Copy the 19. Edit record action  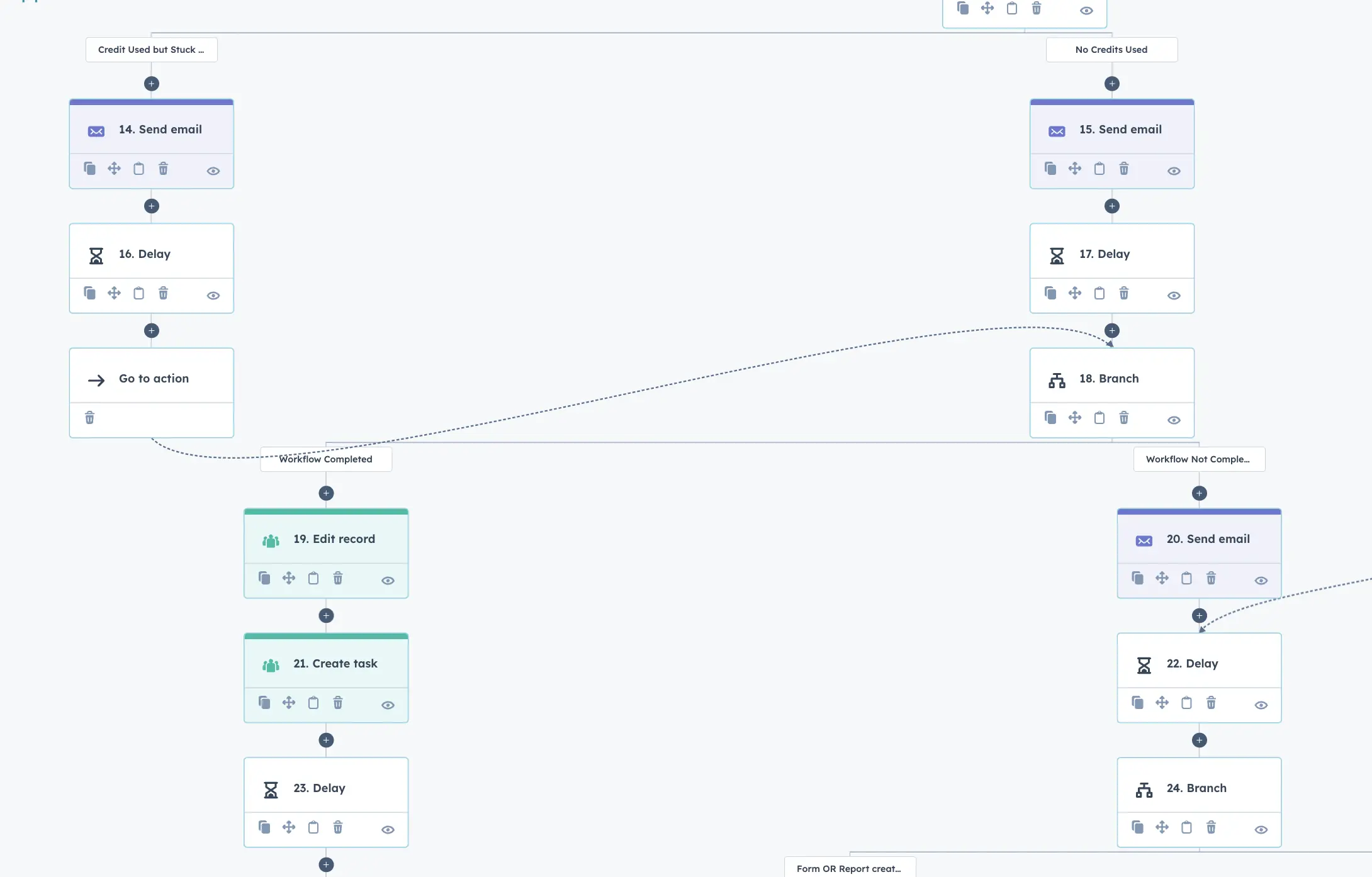[264, 578]
